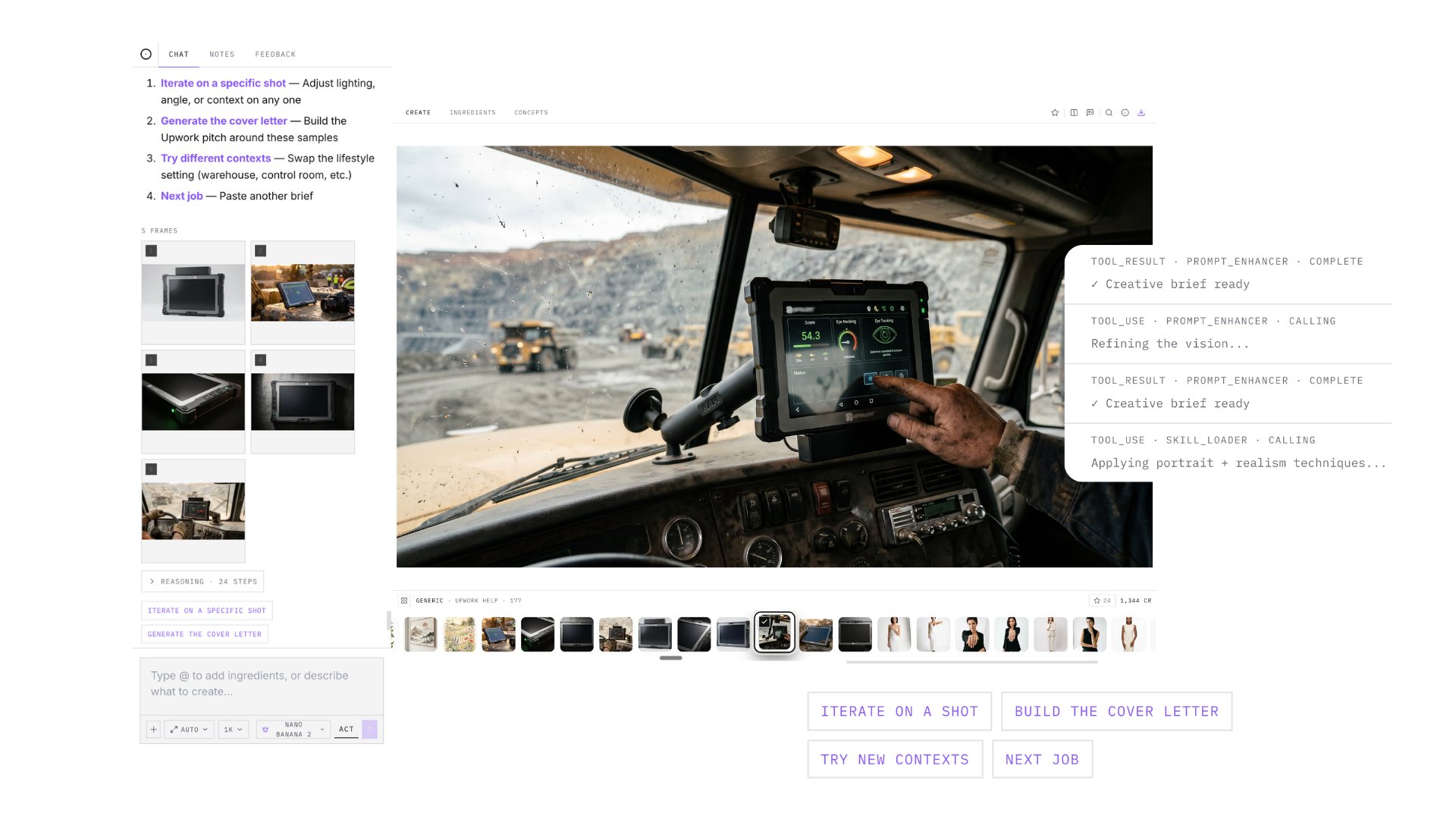Click the large ITERATE ON A SHOT button
Image resolution: width=1456 pixels, height=819 pixels.
(899, 711)
